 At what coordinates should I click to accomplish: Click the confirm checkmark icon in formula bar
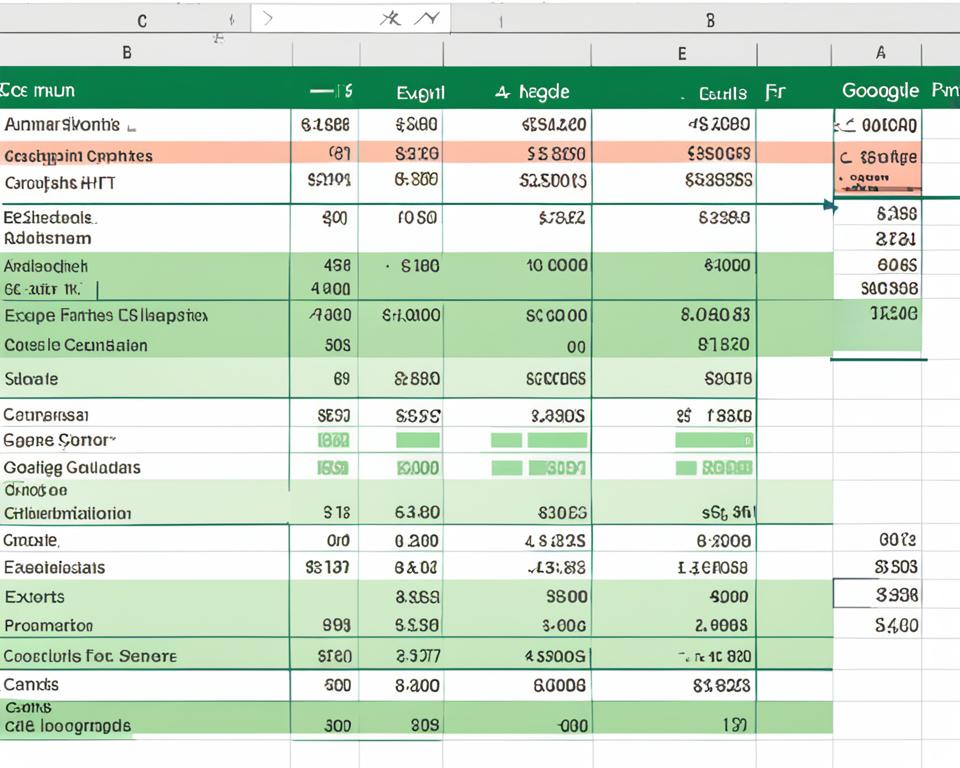[x=427, y=19]
